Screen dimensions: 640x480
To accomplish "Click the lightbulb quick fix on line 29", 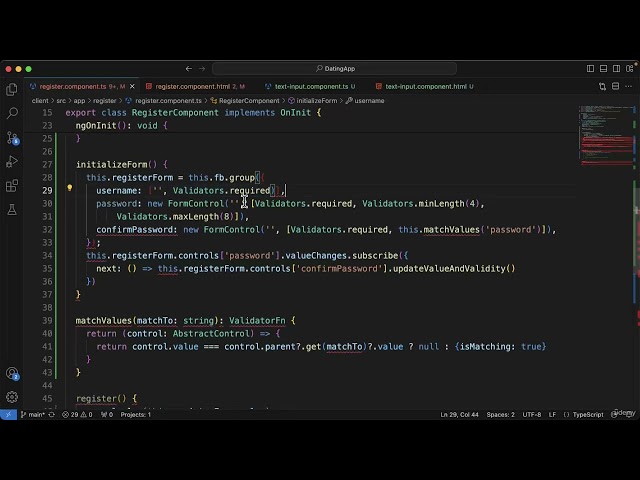I will click(69, 188).
